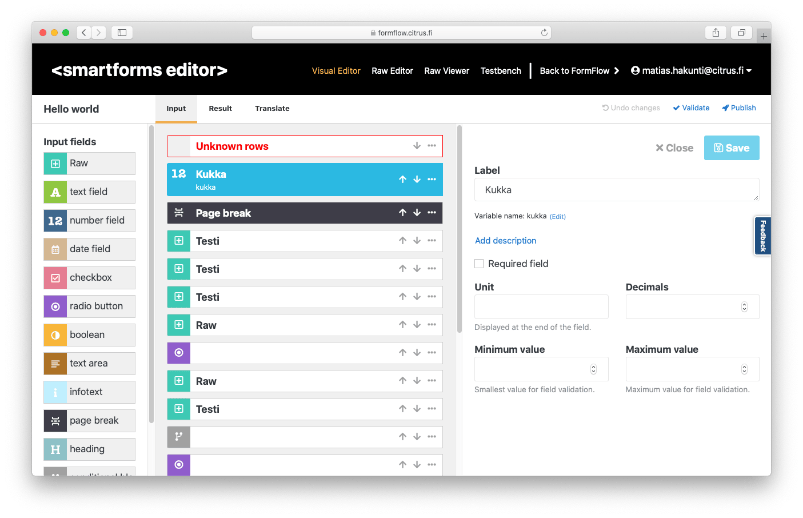Toggle the Required field checkbox
The height and width of the screenshot is (518, 803).
[479, 264]
